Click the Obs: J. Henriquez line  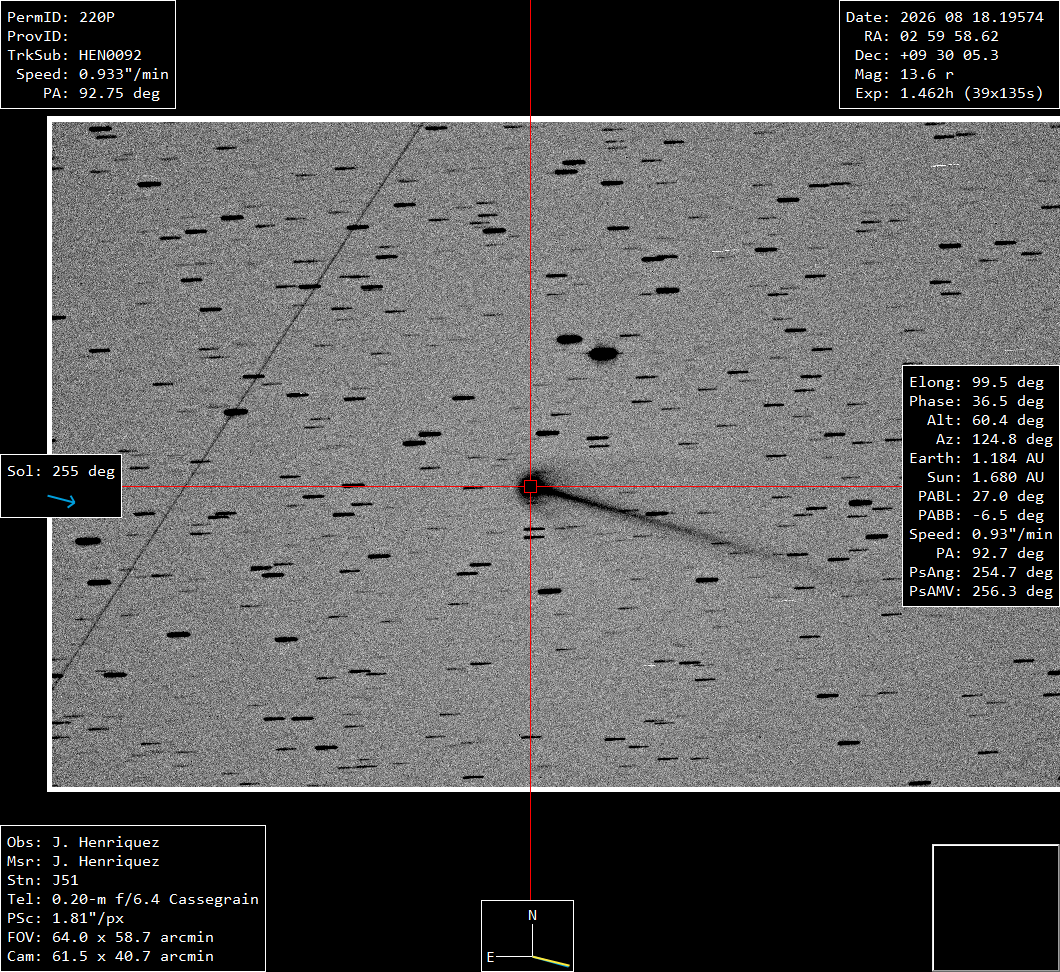pyautogui.click(x=83, y=842)
